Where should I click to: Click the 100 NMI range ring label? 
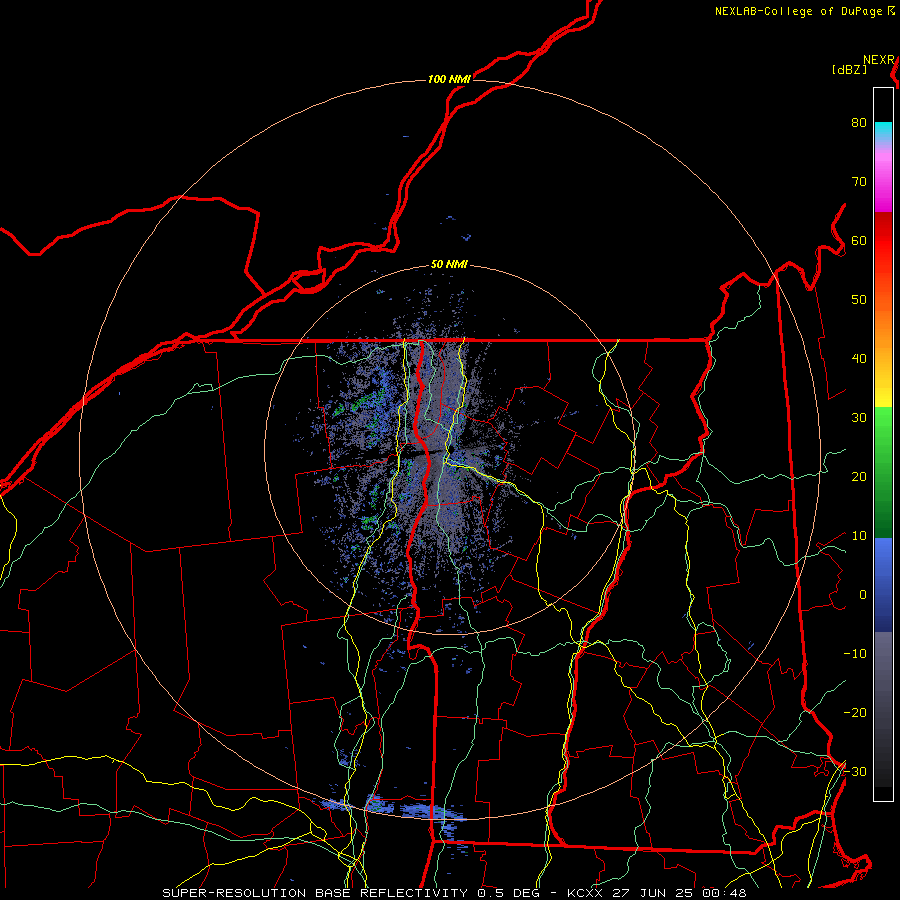coord(449,79)
